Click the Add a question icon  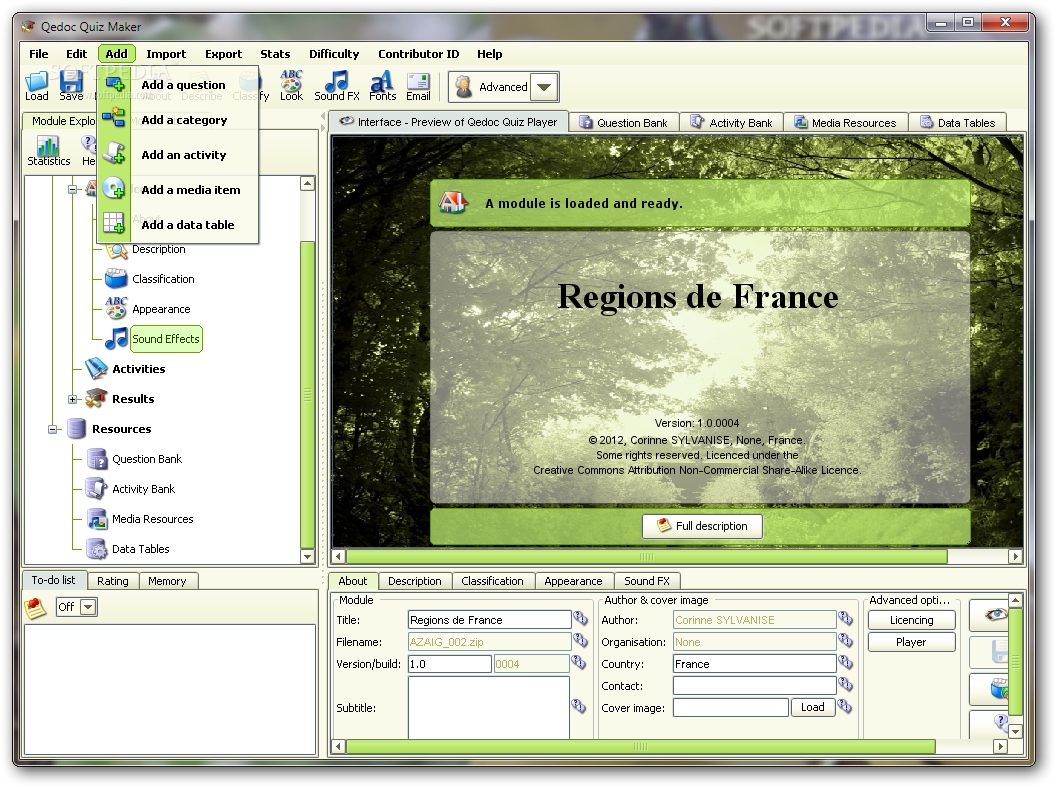pyautogui.click(x=115, y=85)
